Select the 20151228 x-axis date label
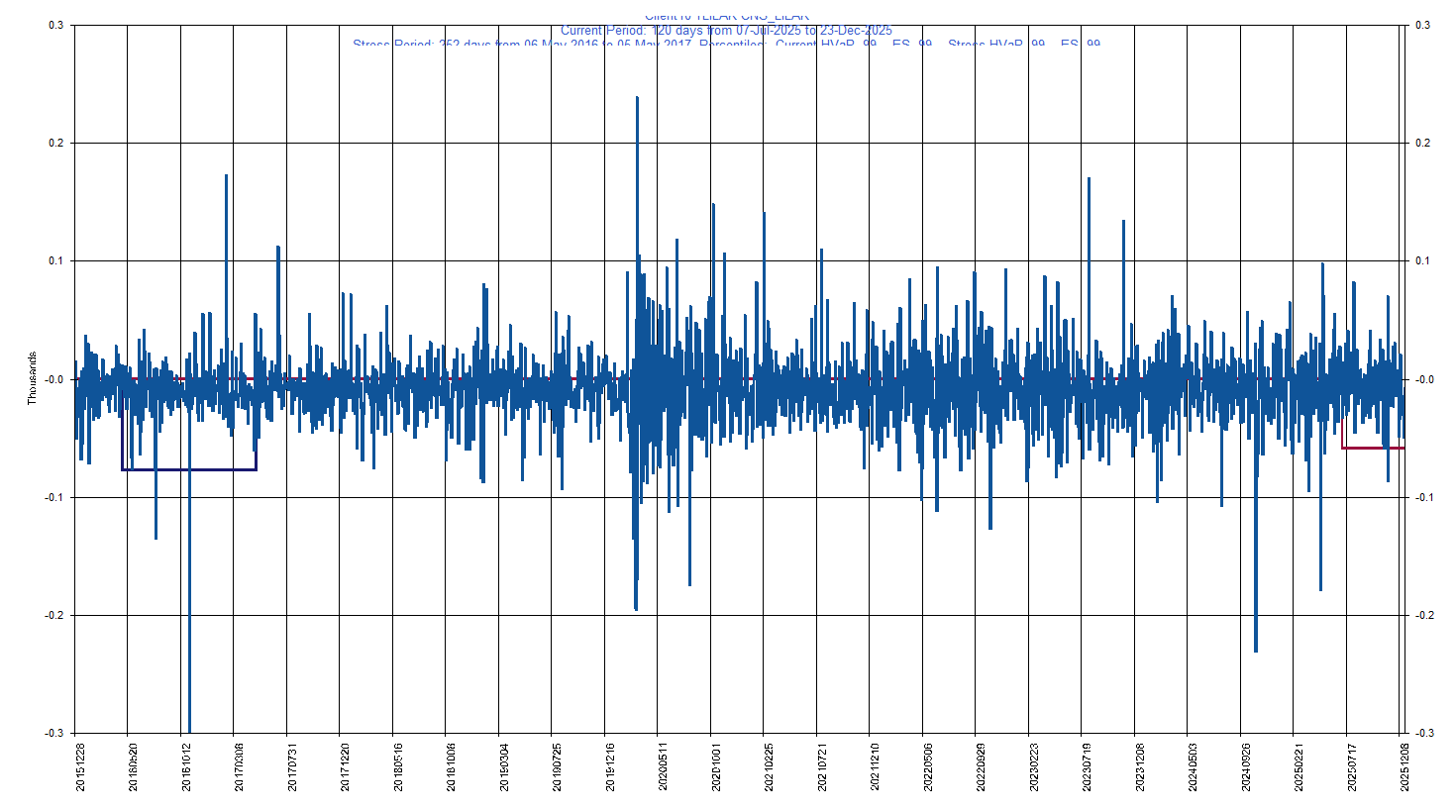 pyautogui.click(x=80, y=767)
